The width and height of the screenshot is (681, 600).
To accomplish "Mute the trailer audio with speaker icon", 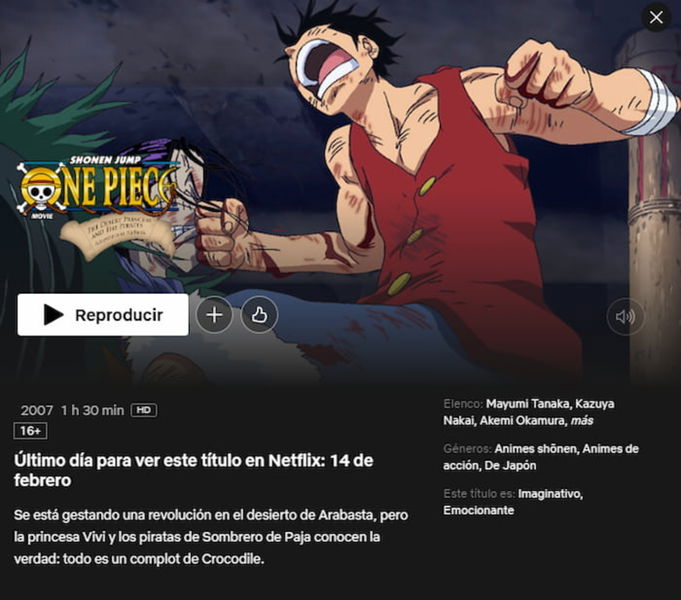I will coord(625,317).
